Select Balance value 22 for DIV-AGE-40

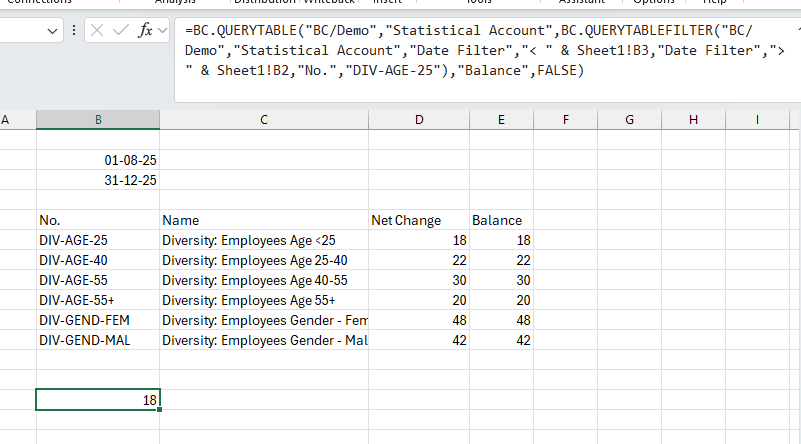click(501, 260)
